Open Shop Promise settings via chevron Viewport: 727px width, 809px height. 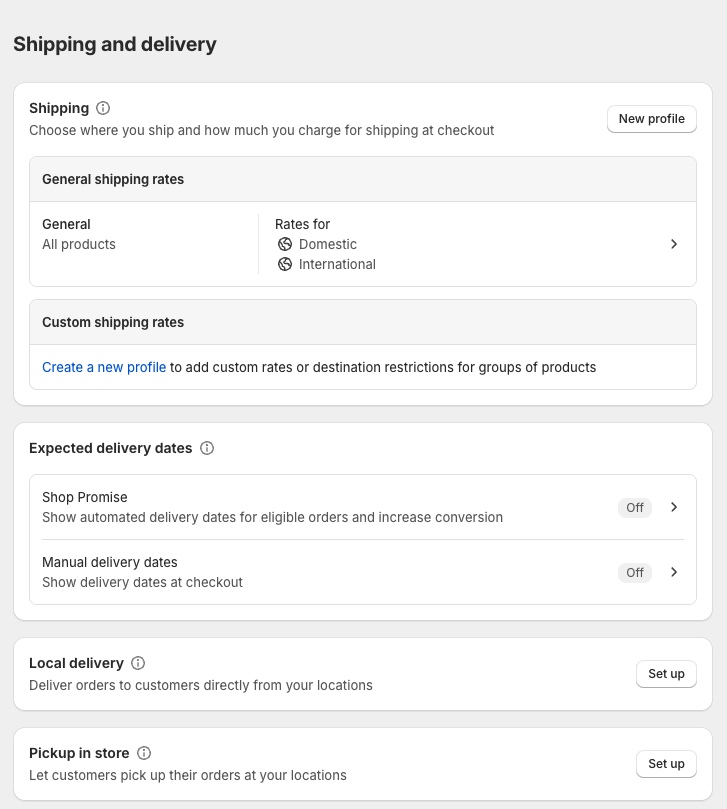[674, 507]
